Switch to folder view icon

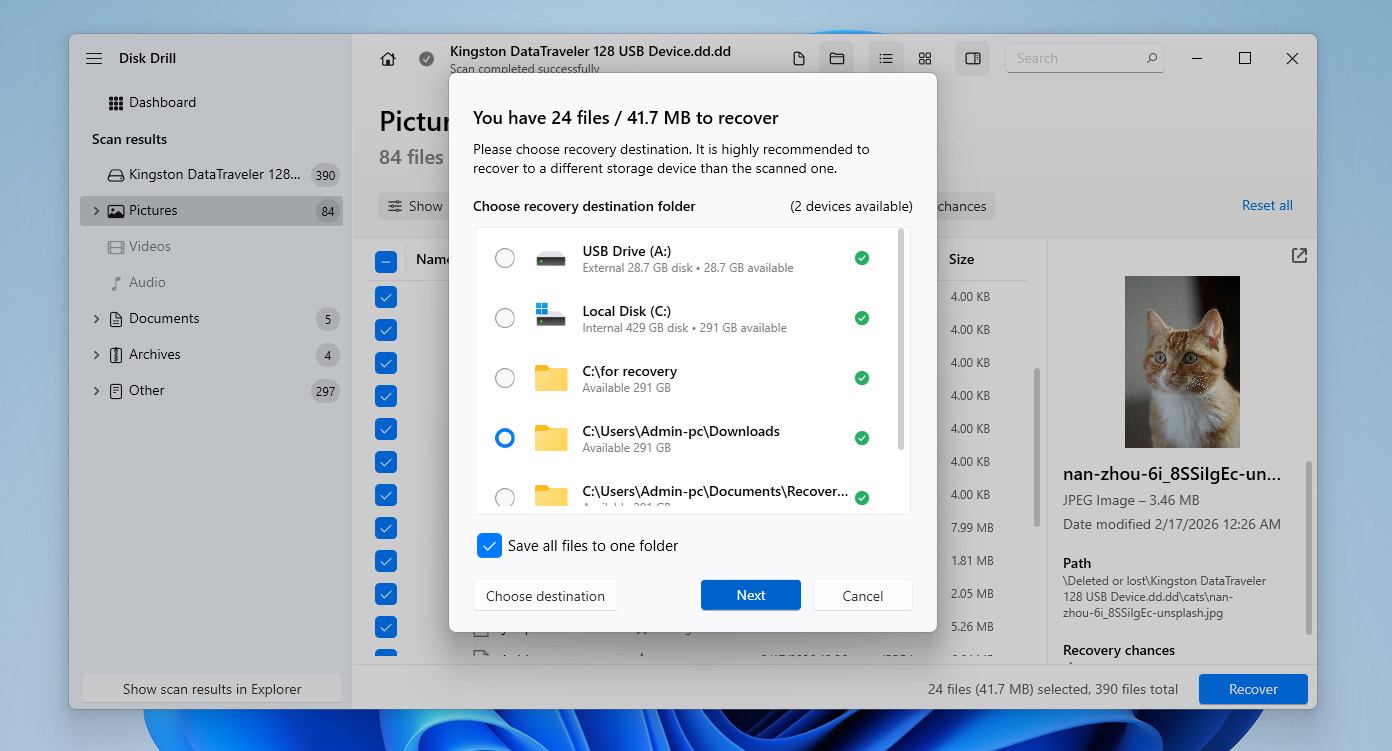pyautogui.click(x=837, y=59)
